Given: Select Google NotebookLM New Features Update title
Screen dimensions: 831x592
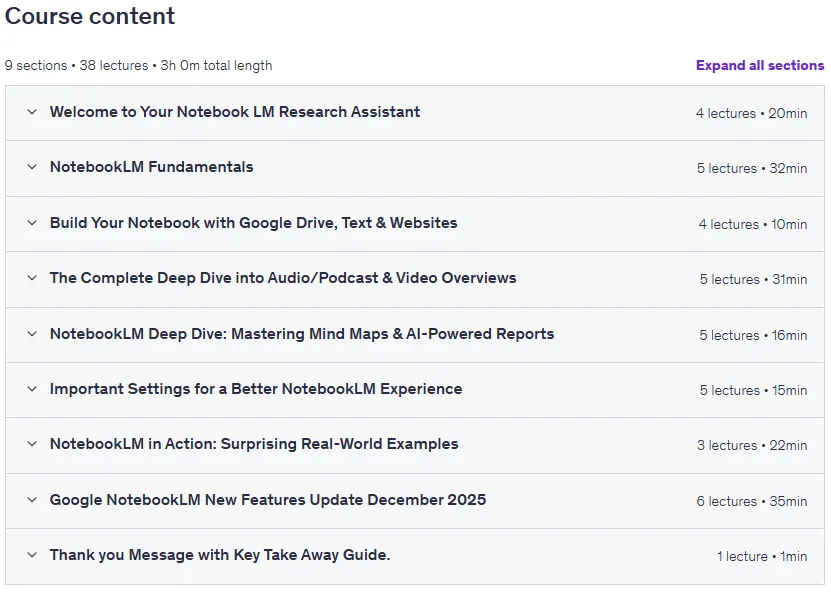Looking at the screenshot, I should [x=268, y=500].
